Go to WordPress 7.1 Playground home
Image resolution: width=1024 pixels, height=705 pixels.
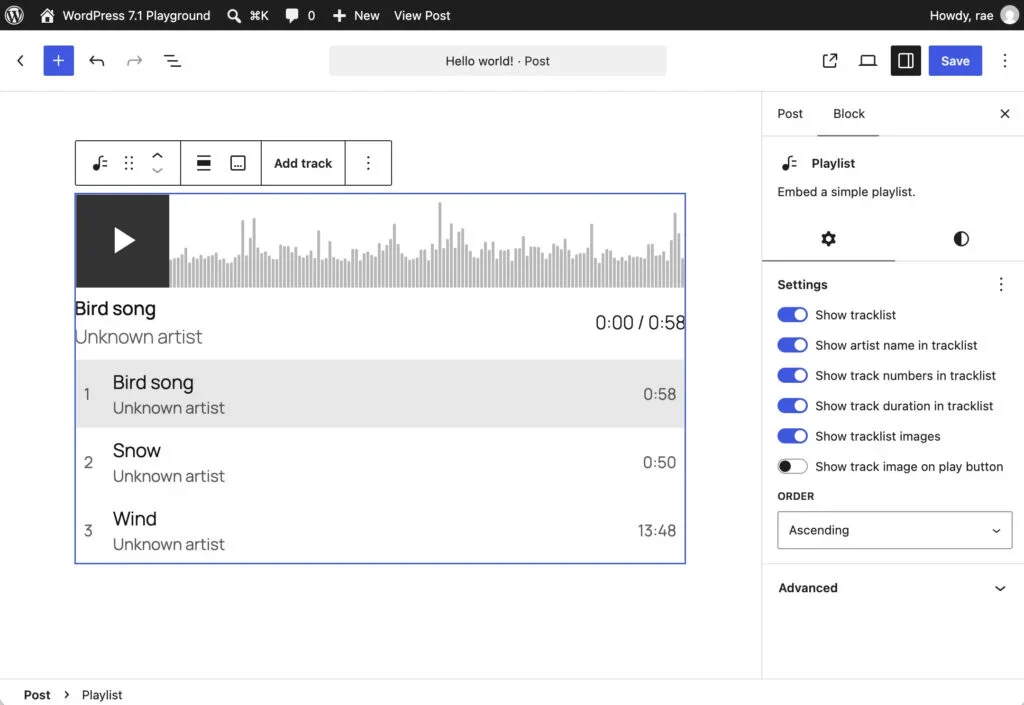coord(125,15)
